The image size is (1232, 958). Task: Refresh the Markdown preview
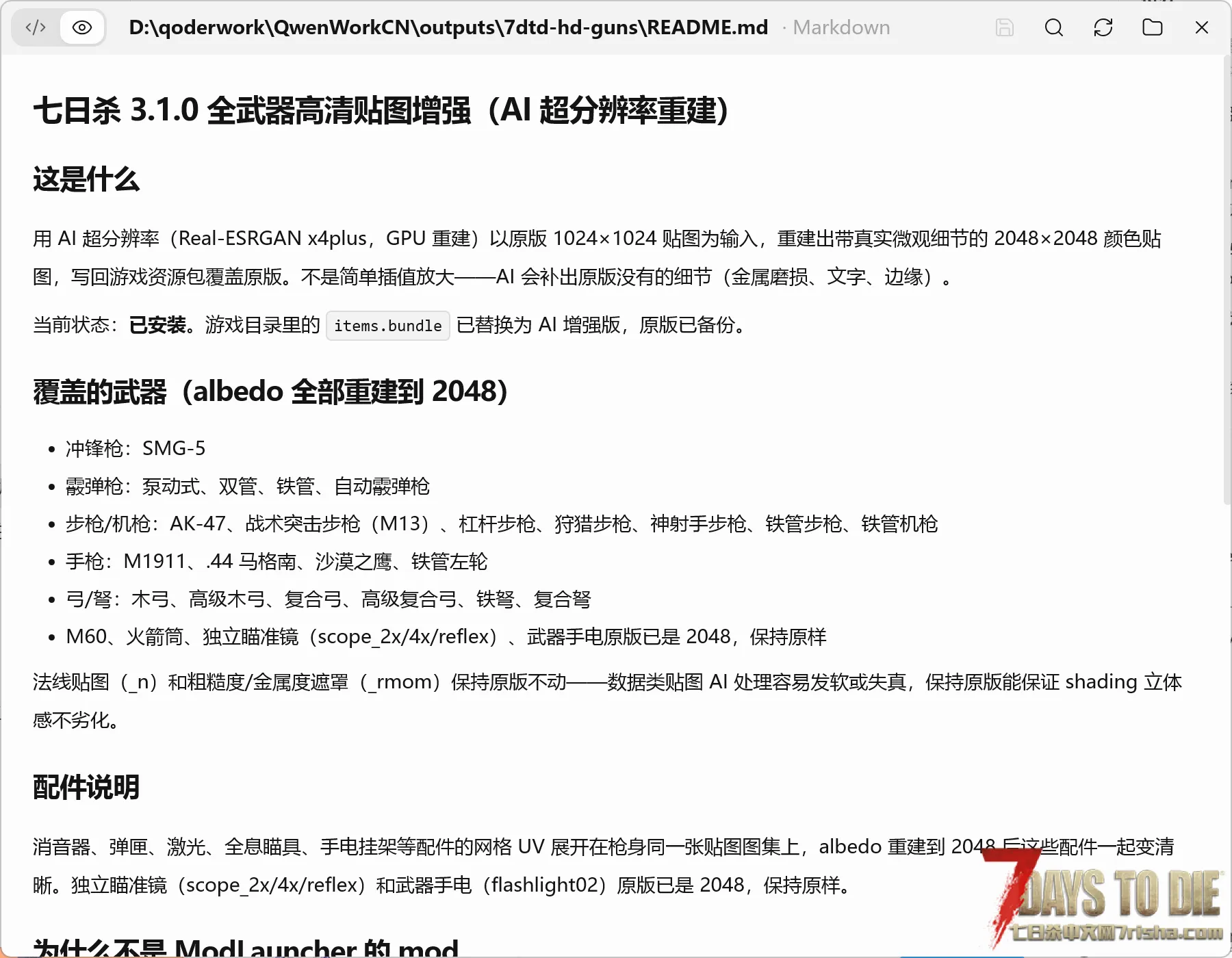pos(1103,27)
